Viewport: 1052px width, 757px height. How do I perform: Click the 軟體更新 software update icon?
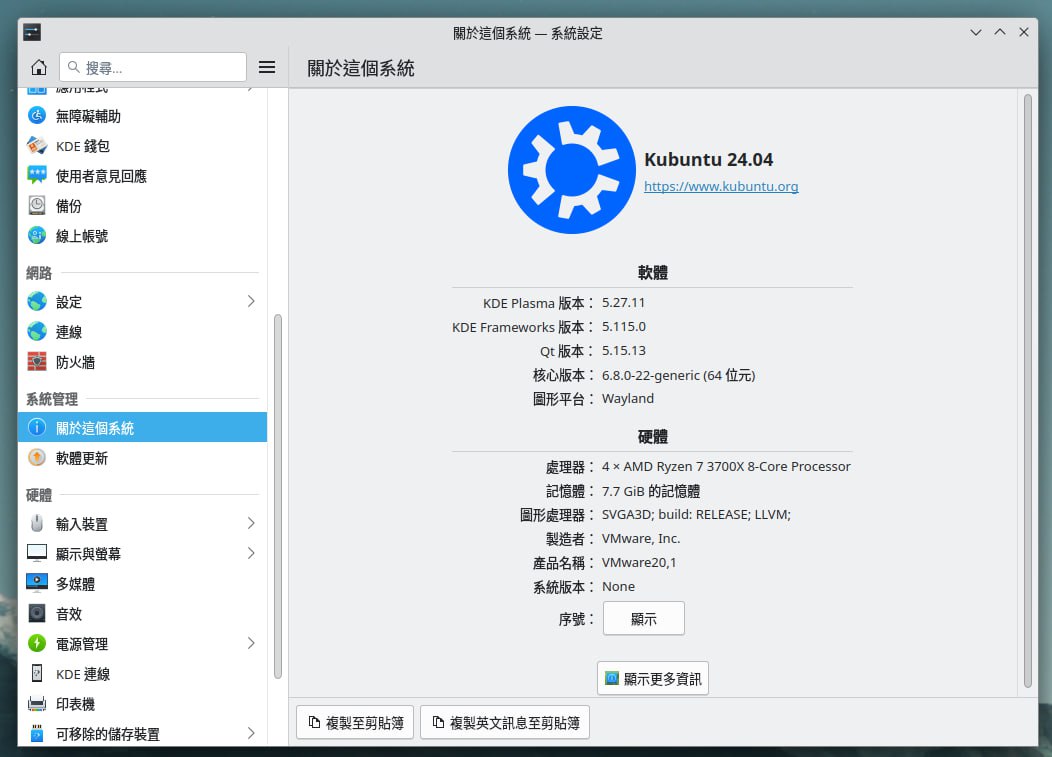[37, 458]
